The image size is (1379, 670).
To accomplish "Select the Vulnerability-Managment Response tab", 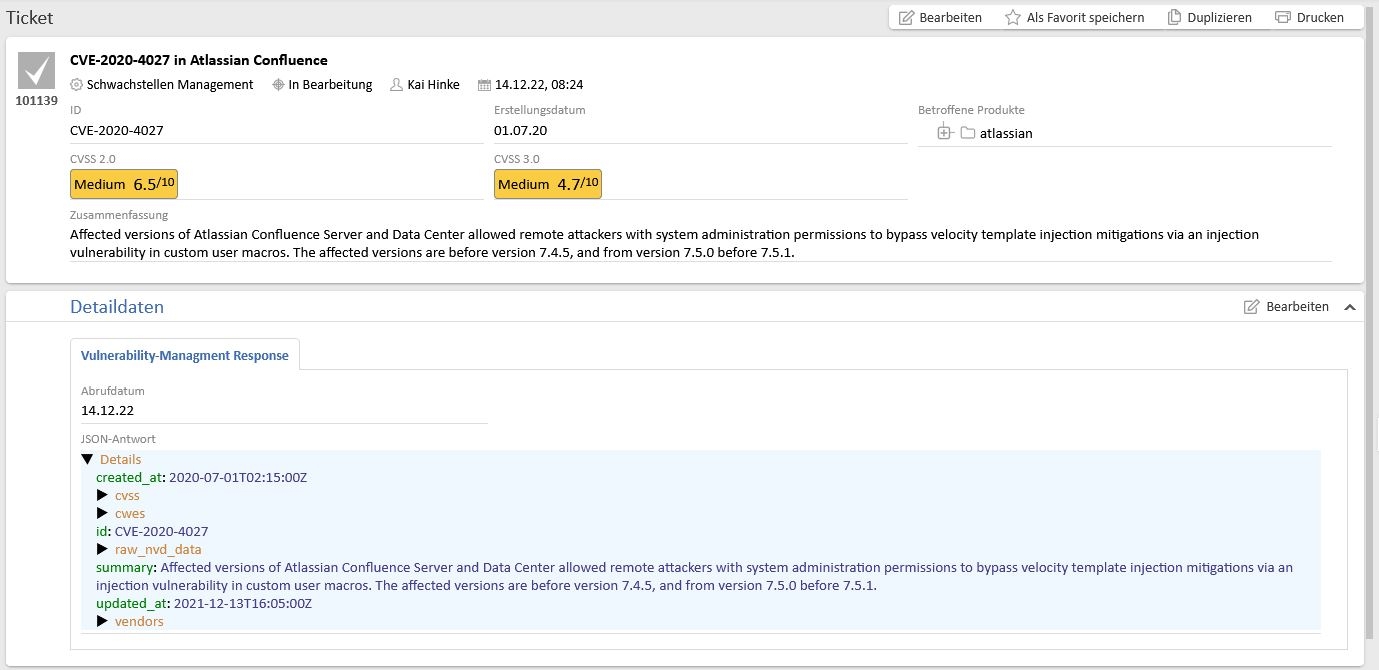I will 185,355.
